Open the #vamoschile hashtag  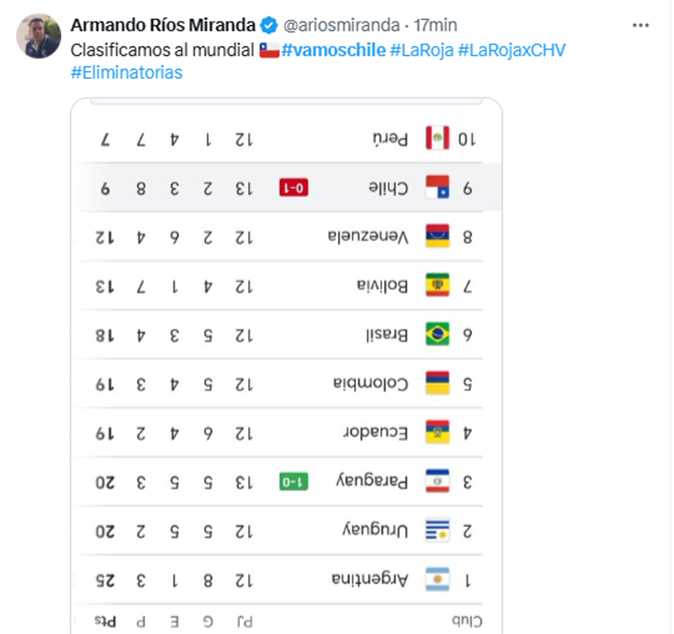334,50
